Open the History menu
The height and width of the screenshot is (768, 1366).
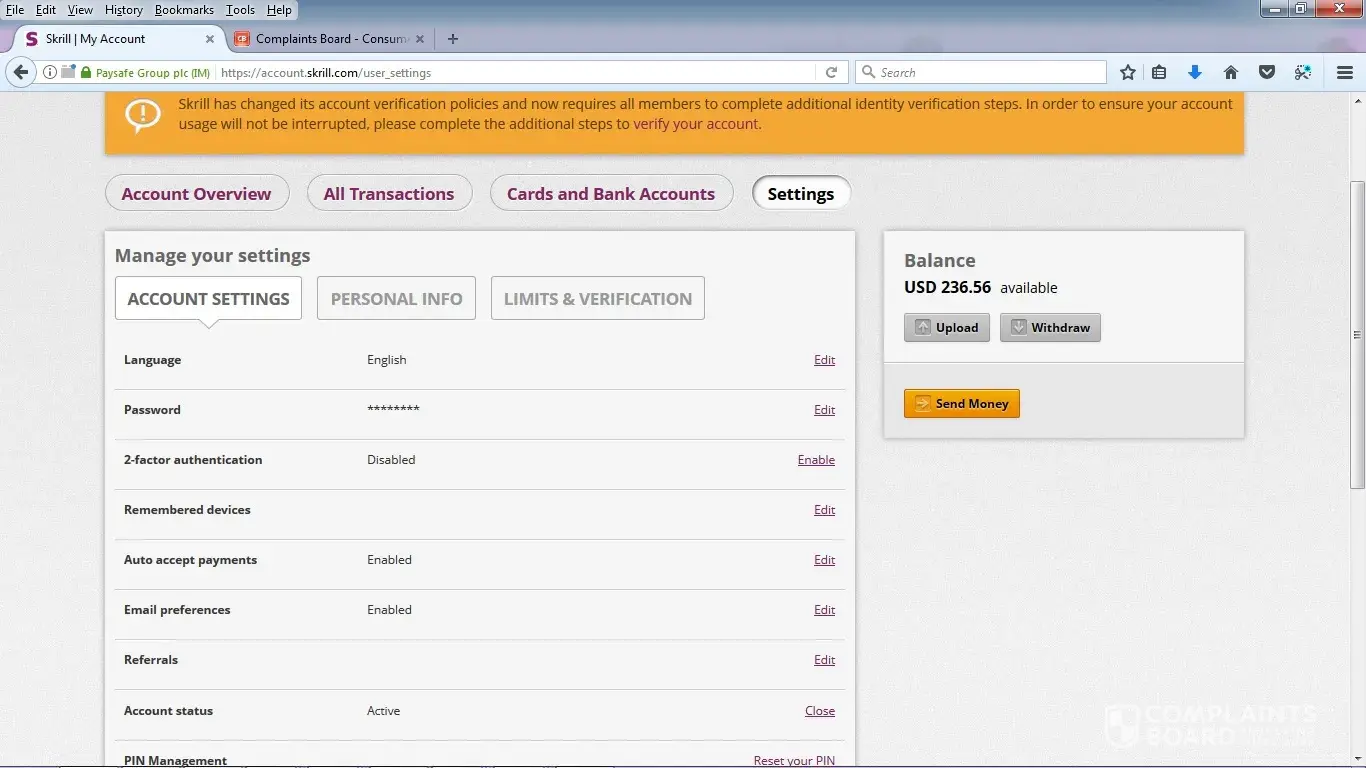pyautogui.click(x=123, y=10)
